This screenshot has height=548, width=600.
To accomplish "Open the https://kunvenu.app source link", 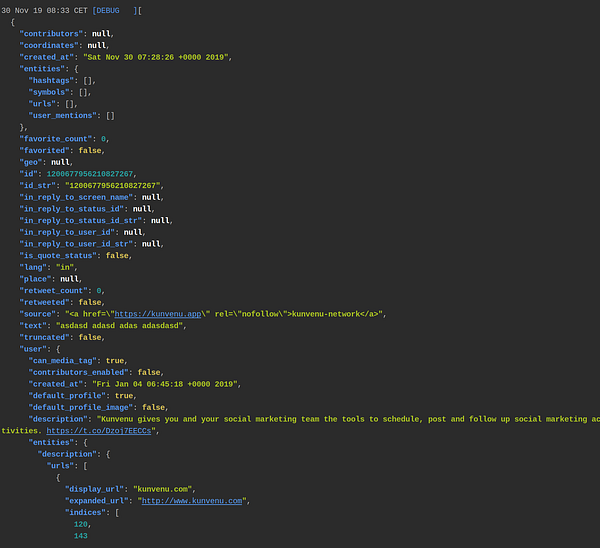I will (x=158, y=314).
